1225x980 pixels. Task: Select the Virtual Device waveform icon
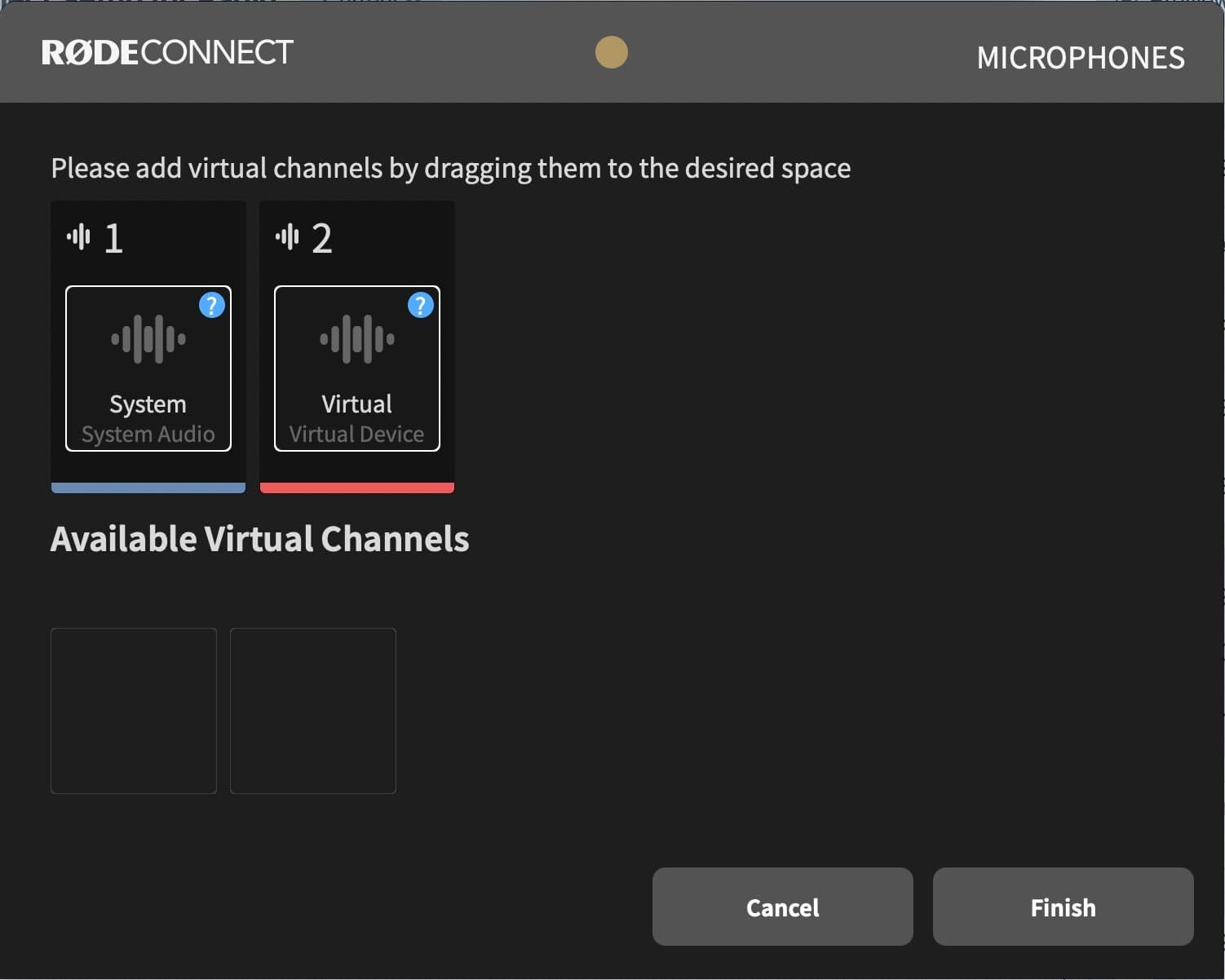coord(356,338)
